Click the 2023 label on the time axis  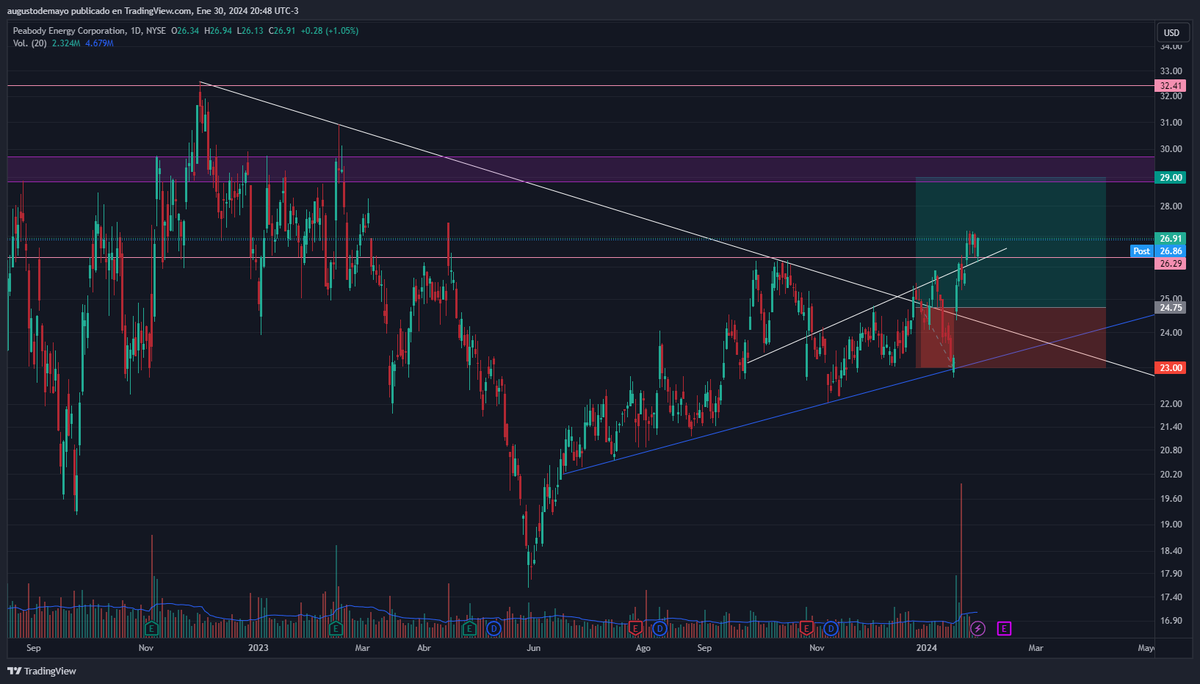(259, 648)
